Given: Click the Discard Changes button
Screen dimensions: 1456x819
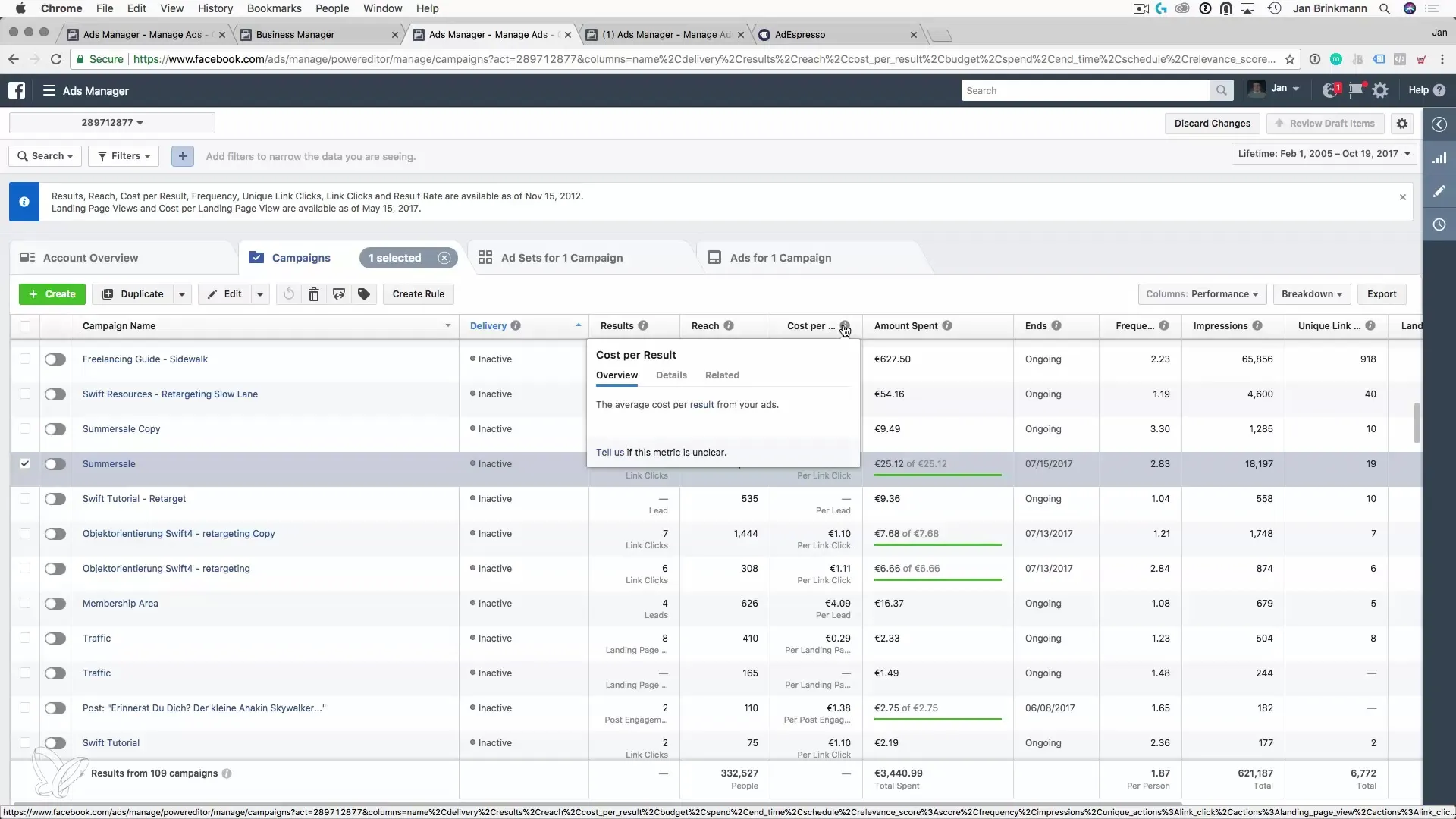Looking at the screenshot, I should [1213, 124].
